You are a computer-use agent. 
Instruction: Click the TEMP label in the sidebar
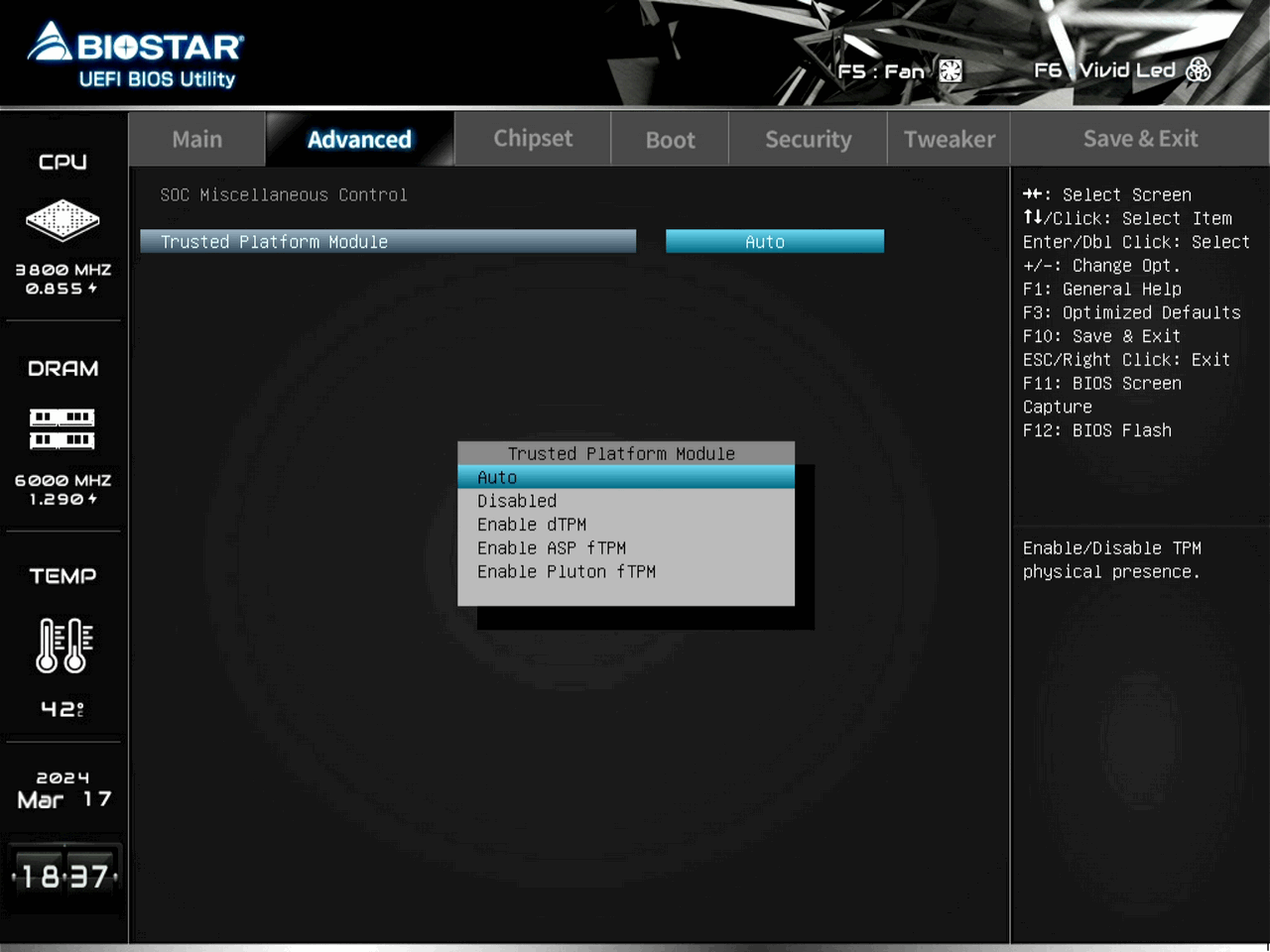point(63,576)
